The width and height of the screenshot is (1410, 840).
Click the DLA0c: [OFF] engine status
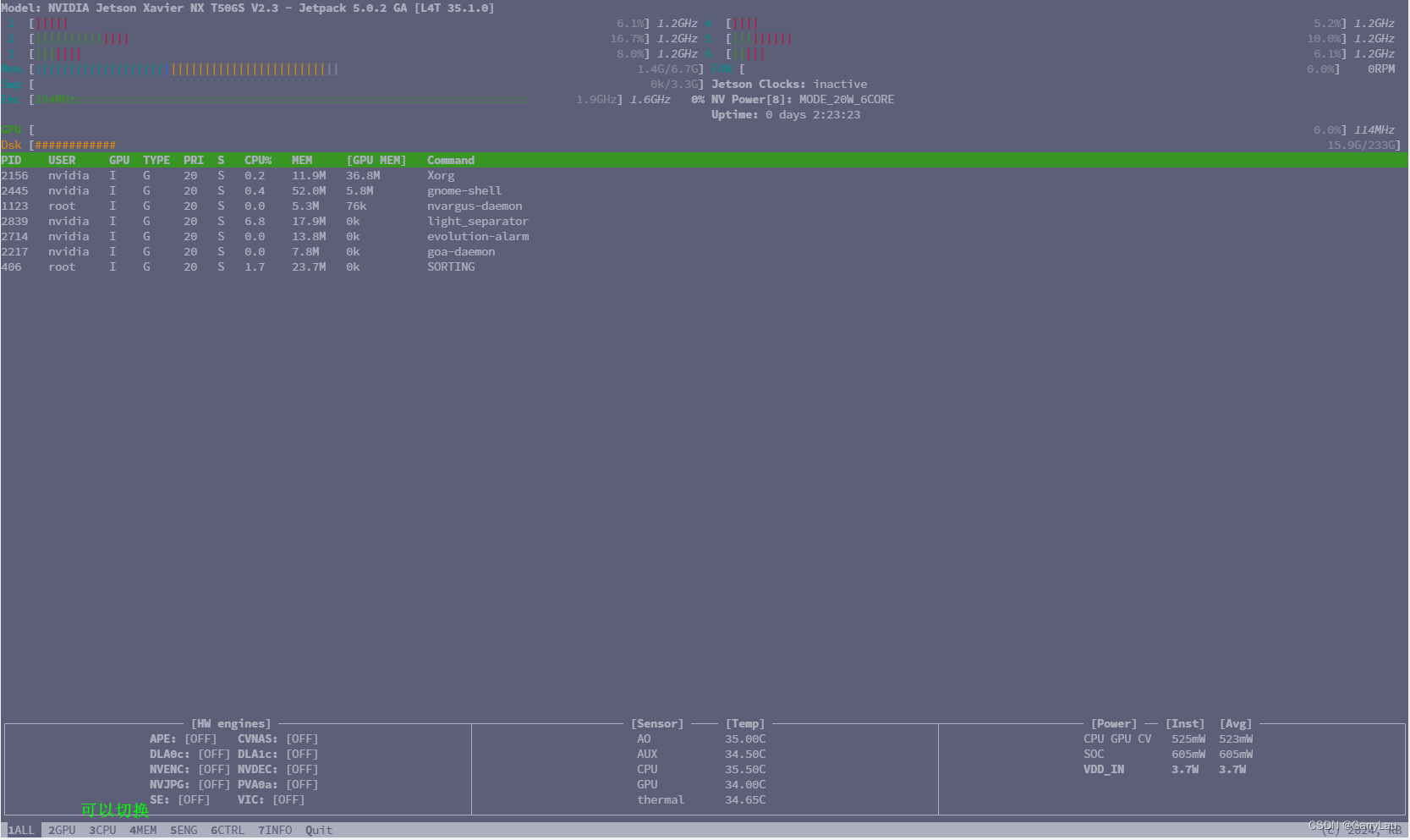pos(190,754)
